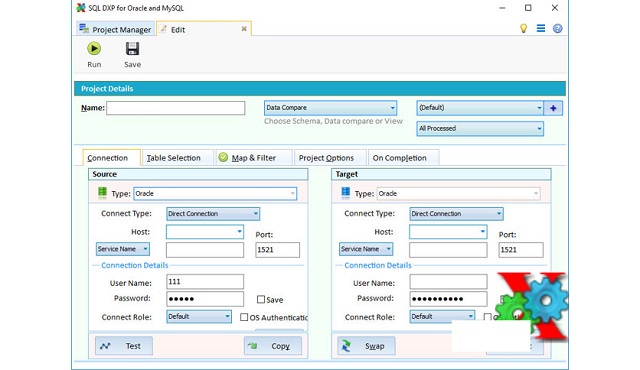
Task: Open the Map & Filter tab
Action: tap(254, 158)
